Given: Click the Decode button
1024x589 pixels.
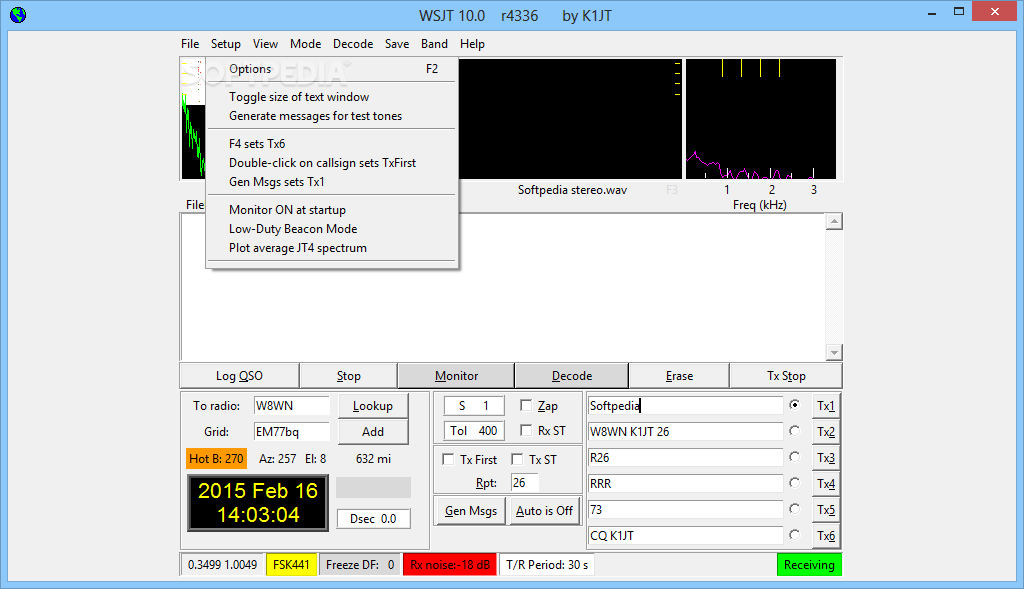Looking at the screenshot, I should click(x=571, y=375).
